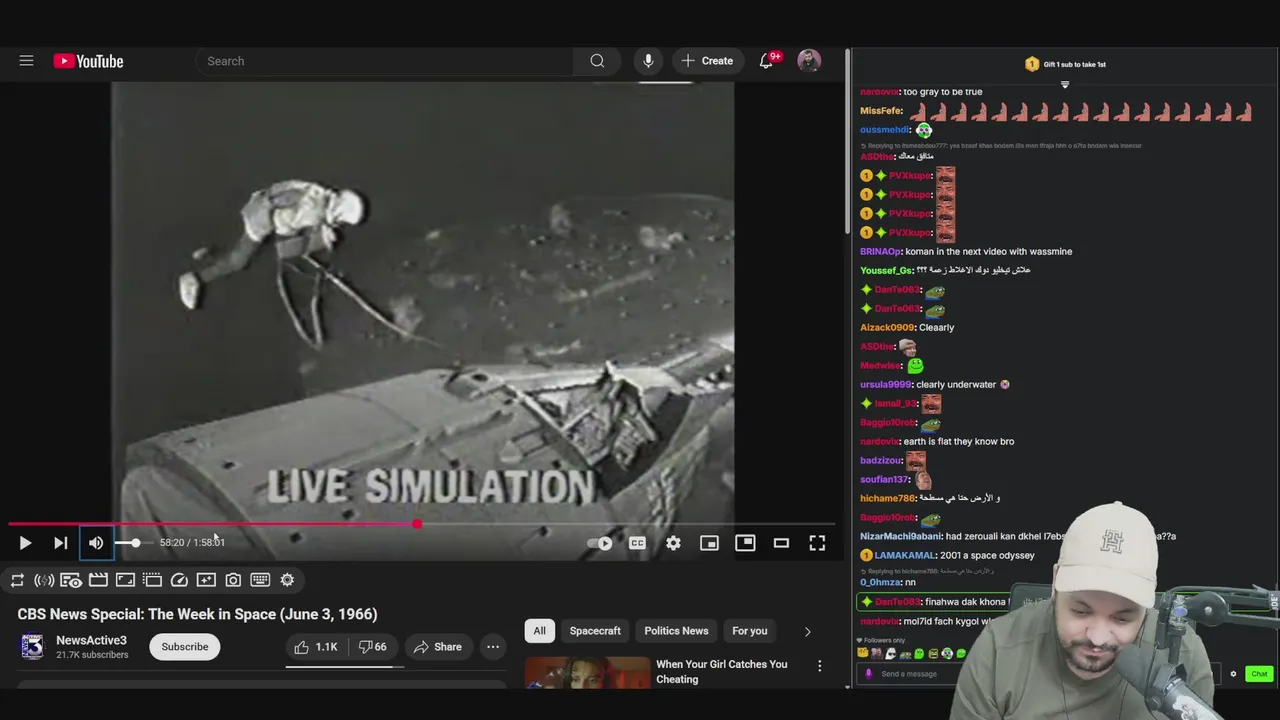Expand the chat leaderboard chevron

tap(1065, 85)
